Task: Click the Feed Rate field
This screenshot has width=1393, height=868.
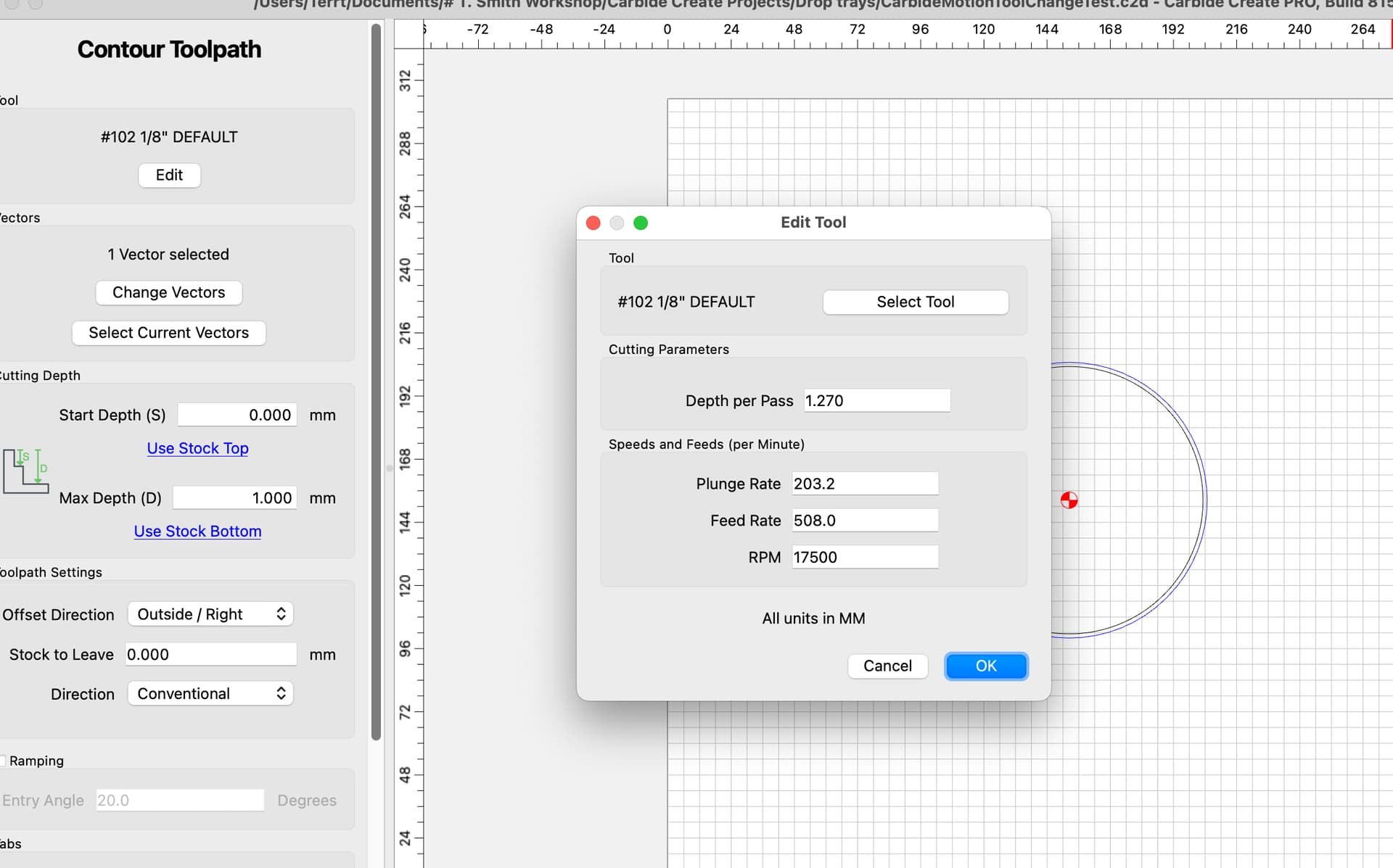Action: click(865, 520)
